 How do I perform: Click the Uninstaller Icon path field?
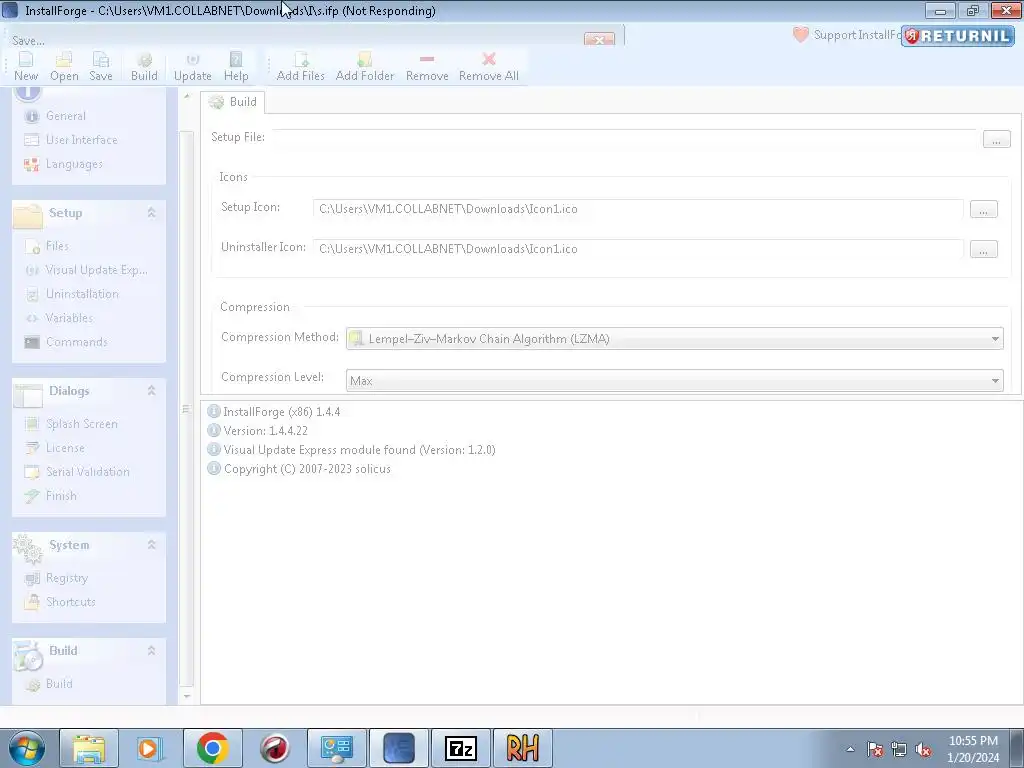pyautogui.click(x=638, y=249)
